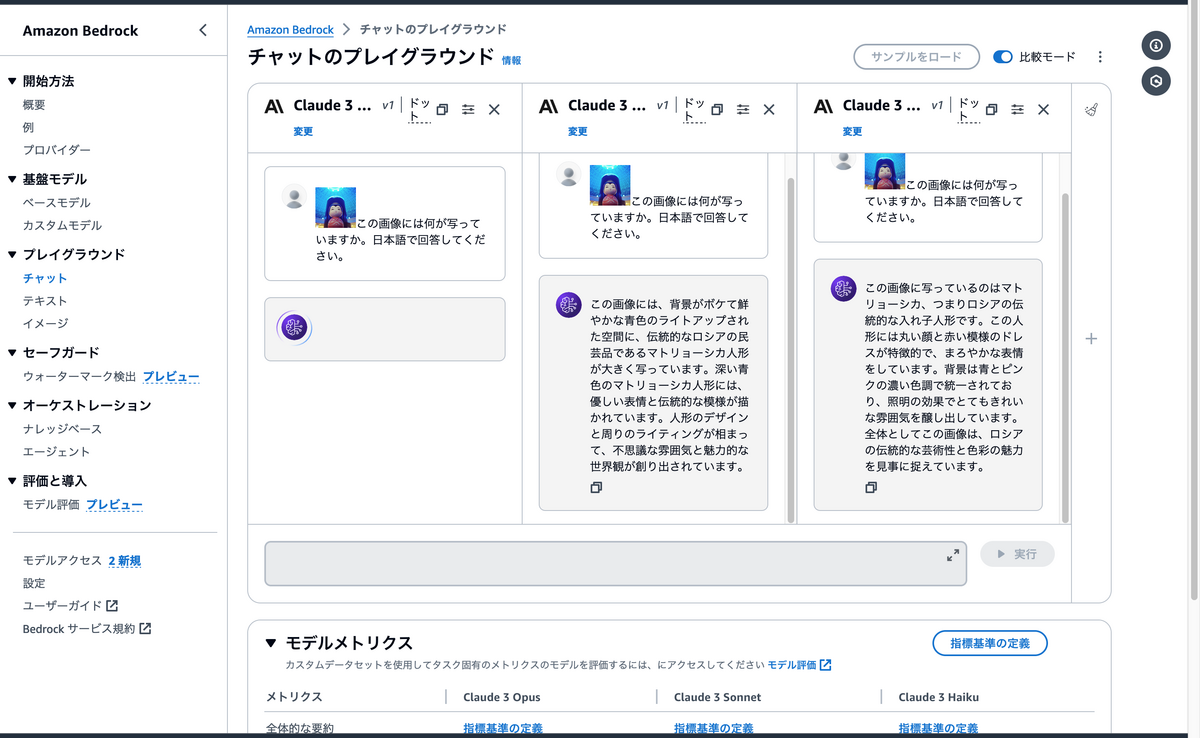Collapse the 開始方法 section
Image resolution: width=1200 pixels, height=738 pixels.
click(12, 81)
